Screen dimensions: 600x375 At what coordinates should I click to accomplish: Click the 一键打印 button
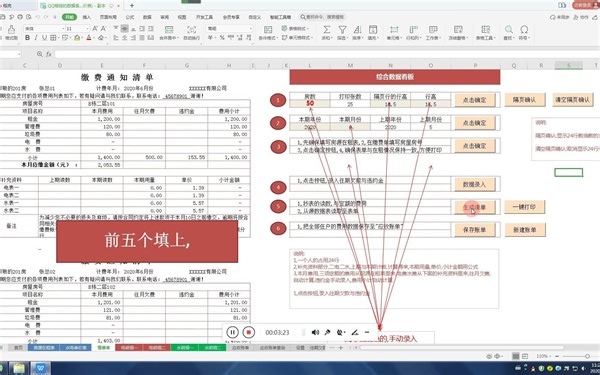524,207
